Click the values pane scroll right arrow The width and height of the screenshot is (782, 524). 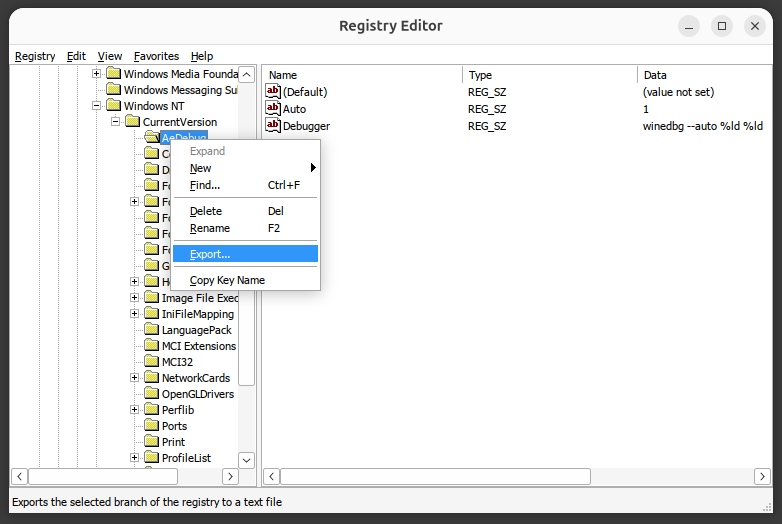762,476
